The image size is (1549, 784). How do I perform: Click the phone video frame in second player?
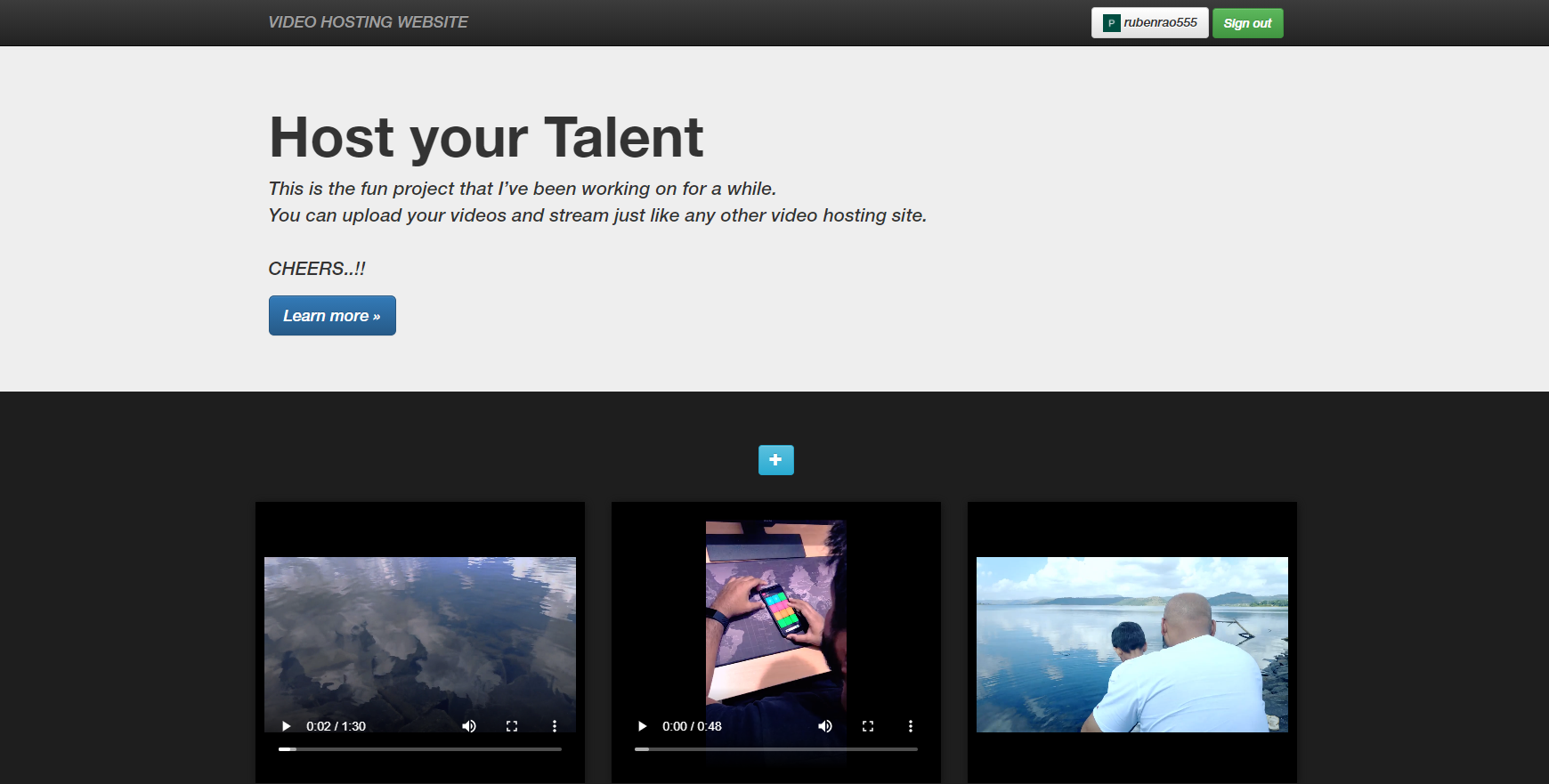tap(776, 614)
